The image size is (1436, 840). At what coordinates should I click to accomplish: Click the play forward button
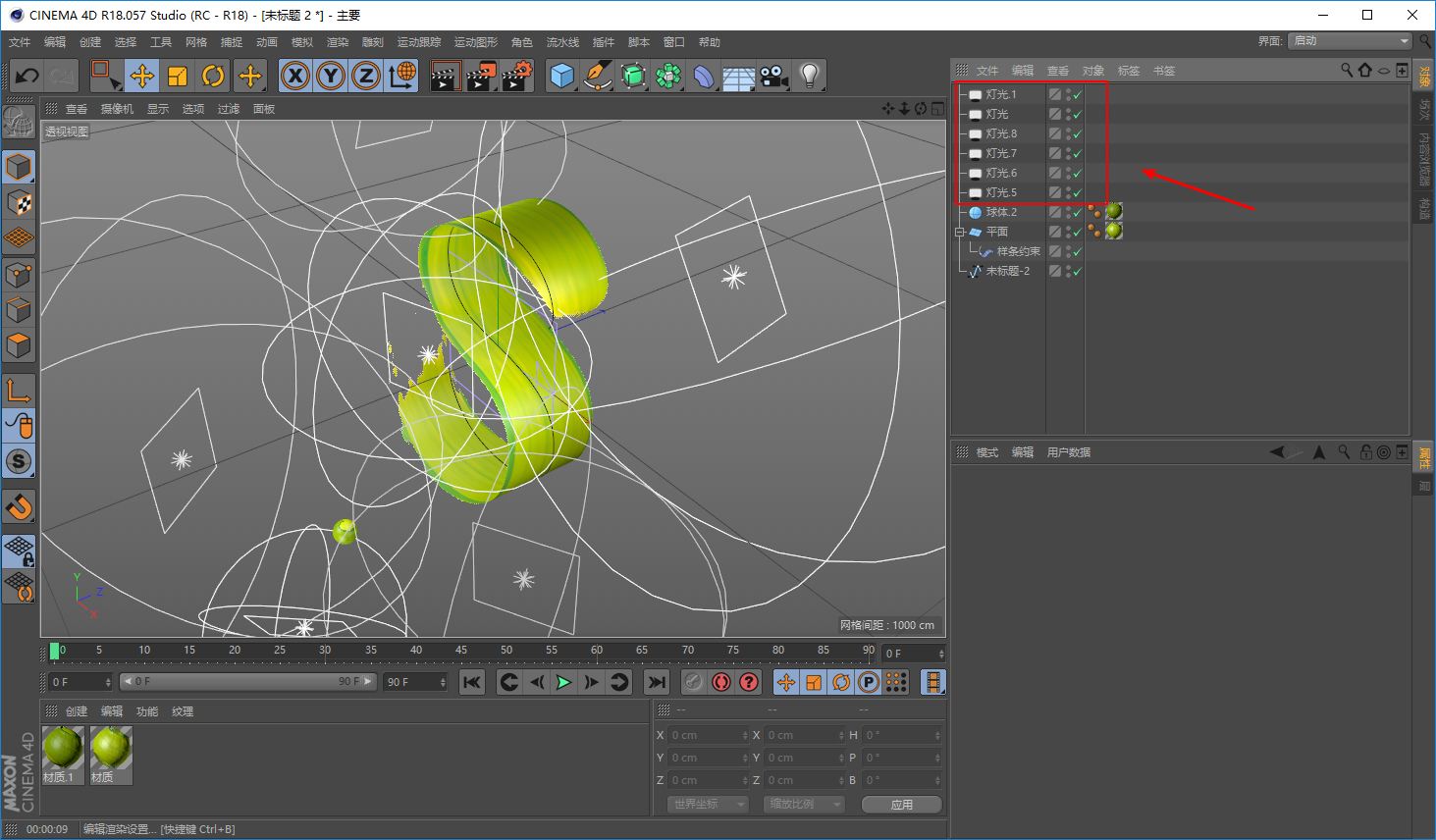pos(563,682)
